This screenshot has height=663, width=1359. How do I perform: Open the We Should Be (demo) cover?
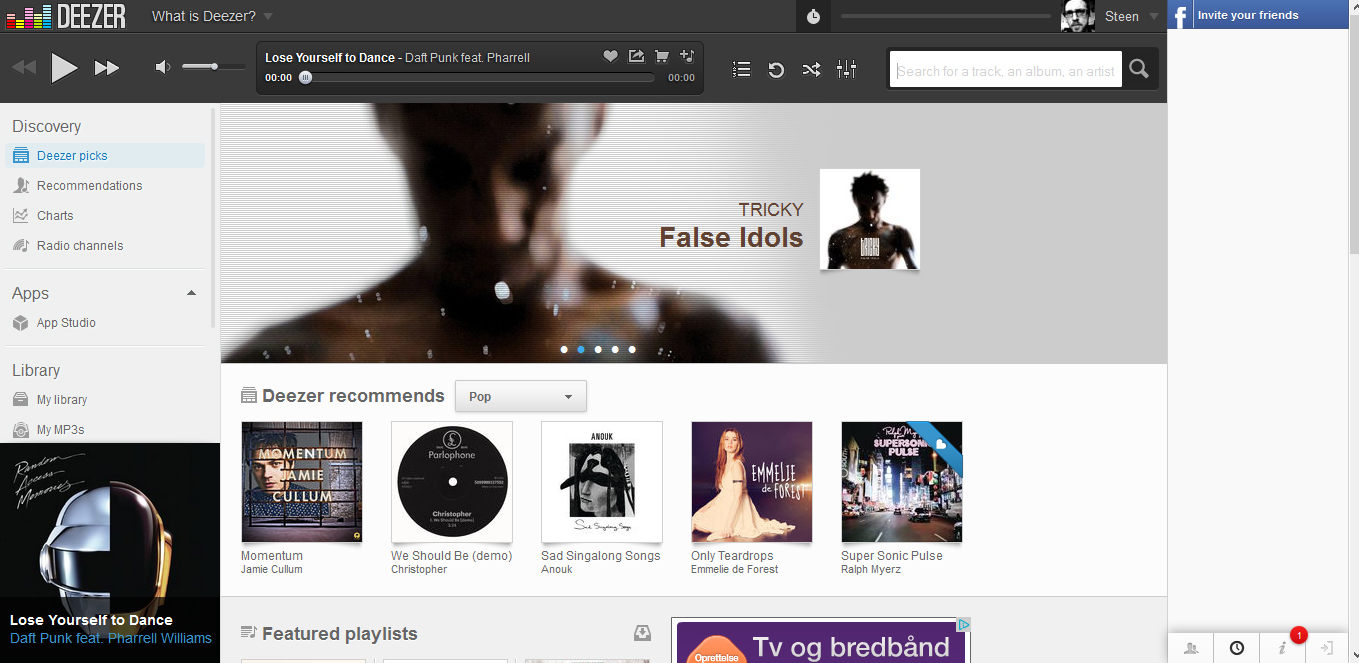pos(452,482)
